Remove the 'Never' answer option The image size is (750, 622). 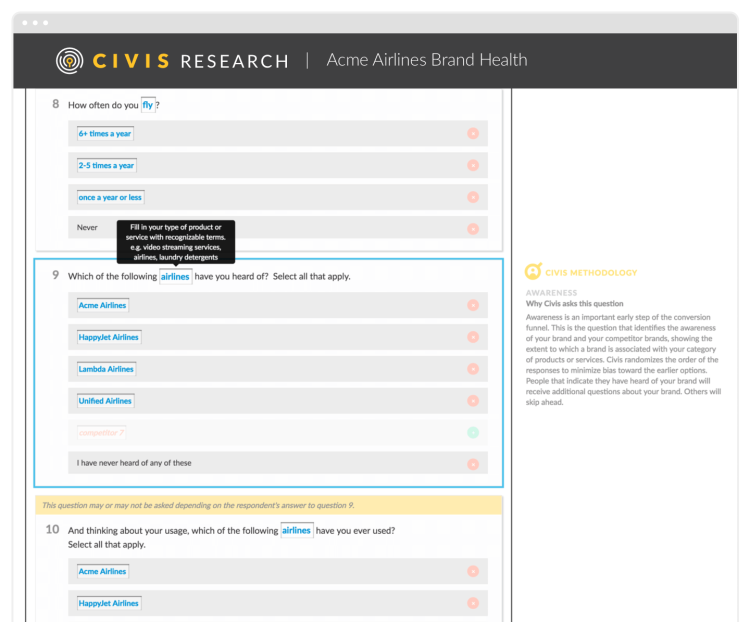(473, 229)
